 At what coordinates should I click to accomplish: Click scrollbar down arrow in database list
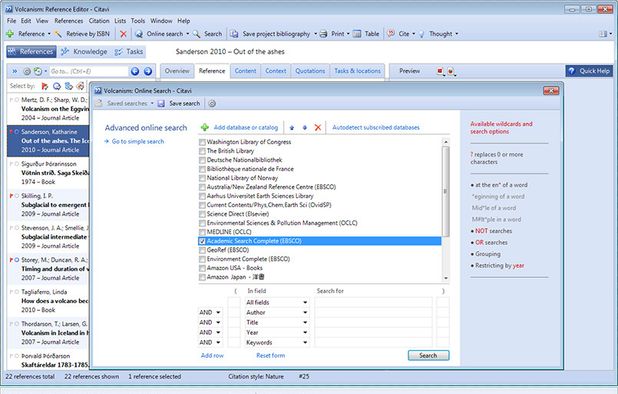pos(446,278)
